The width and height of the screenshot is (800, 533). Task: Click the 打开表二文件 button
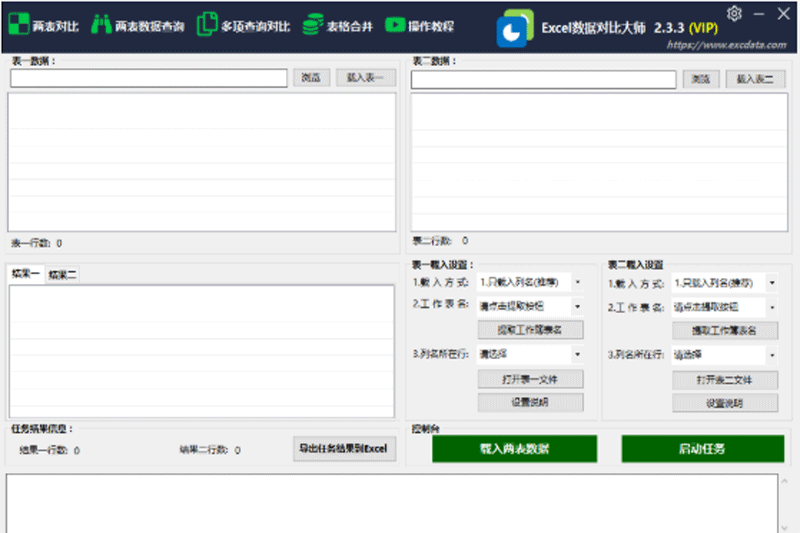click(724, 380)
